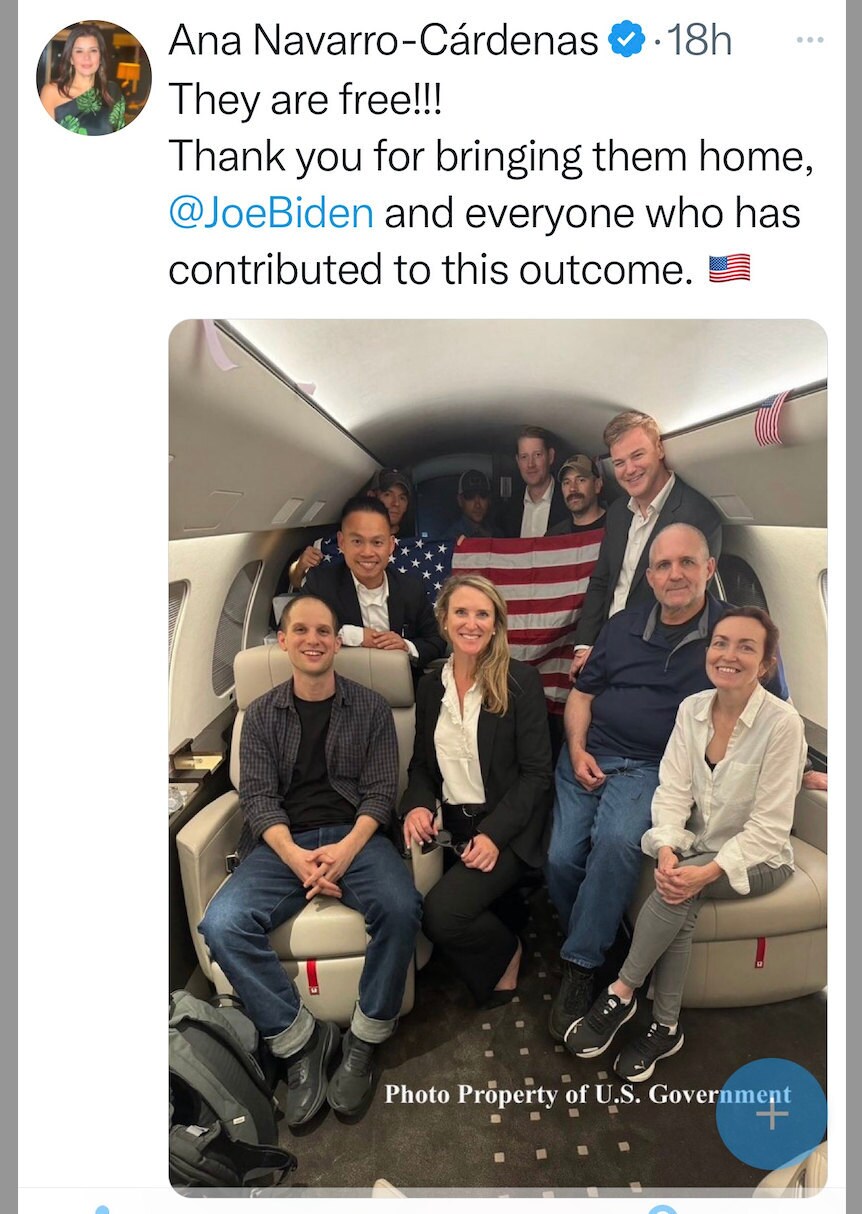Click the Ana Navarro-Cárdenas display name

tap(384, 40)
